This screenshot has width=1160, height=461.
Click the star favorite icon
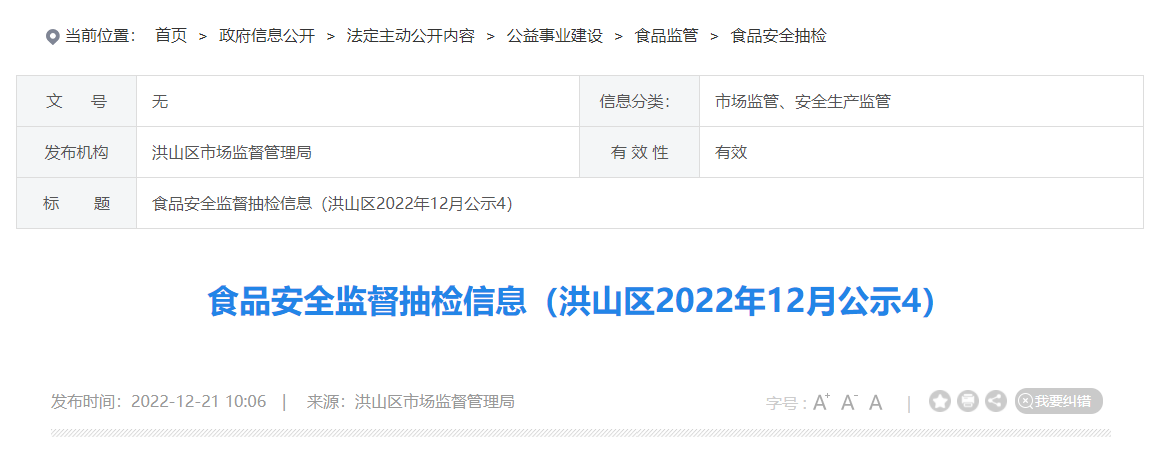[940, 401]
